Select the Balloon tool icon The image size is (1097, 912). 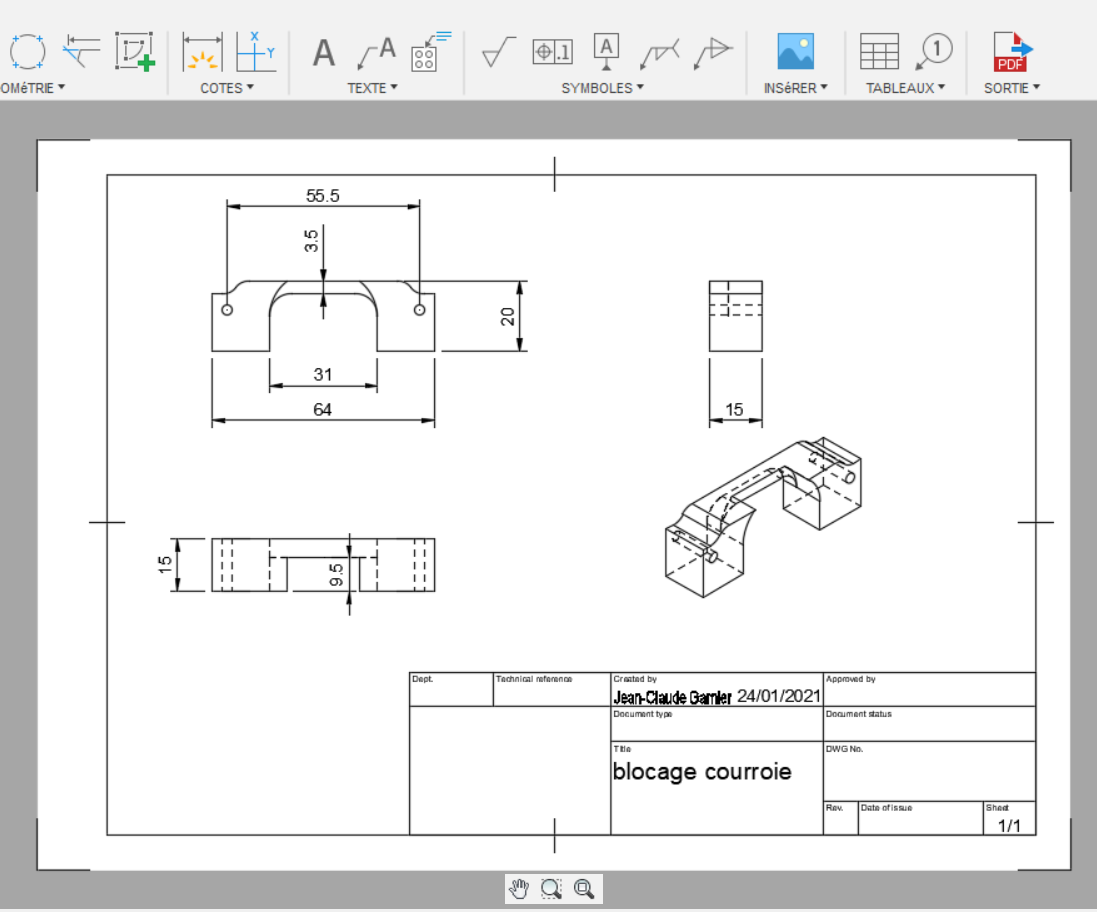[x=934, y=52]
